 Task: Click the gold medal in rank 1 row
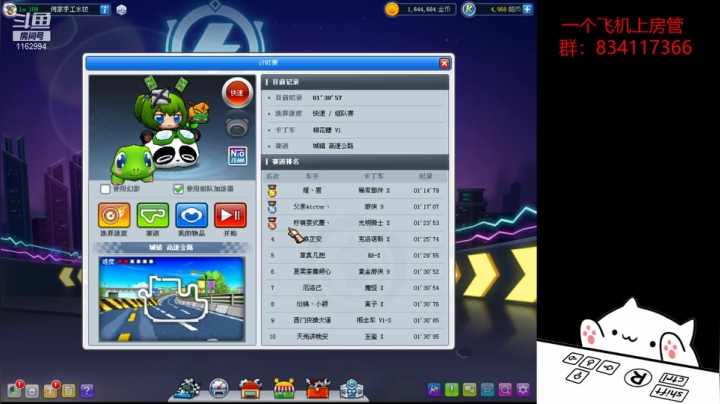[x=272, y=191]
